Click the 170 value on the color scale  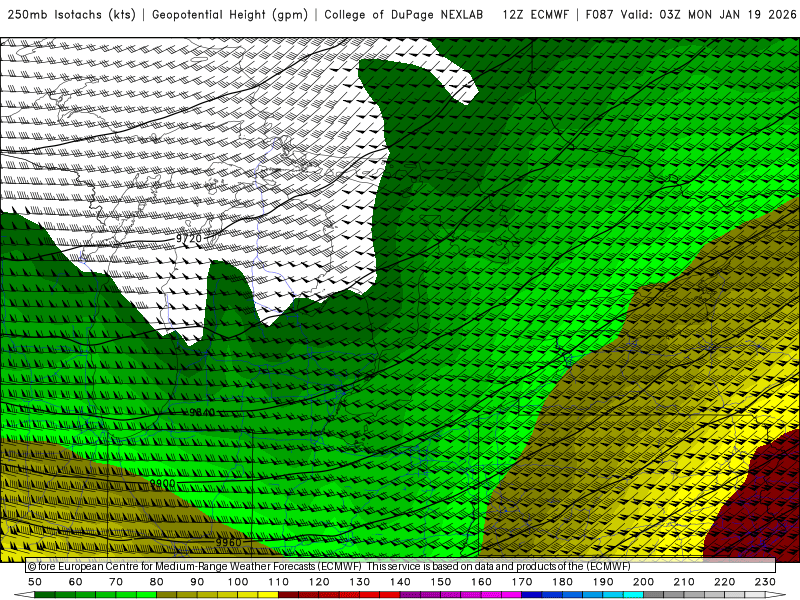click(521, 582)
